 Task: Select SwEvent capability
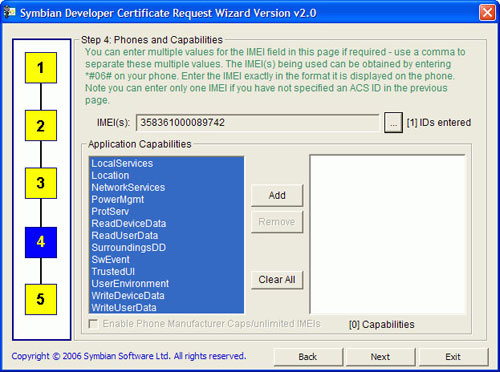pos(166,259)
